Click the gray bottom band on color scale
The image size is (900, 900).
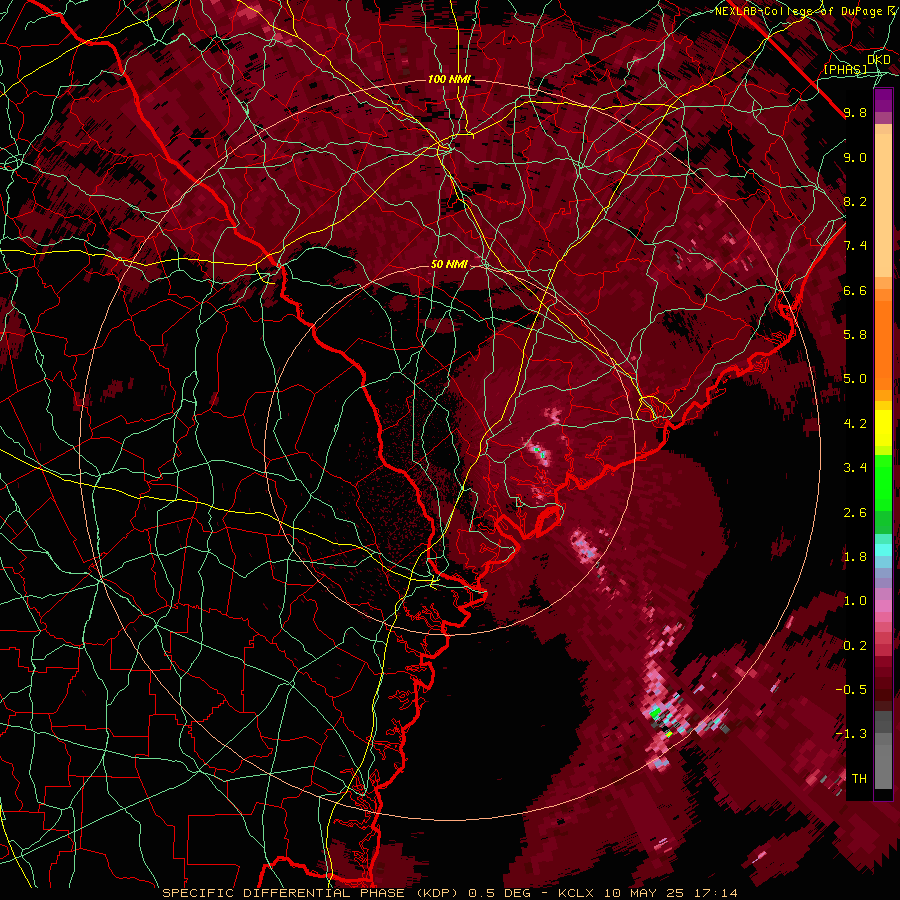click(x=883, y=761)
